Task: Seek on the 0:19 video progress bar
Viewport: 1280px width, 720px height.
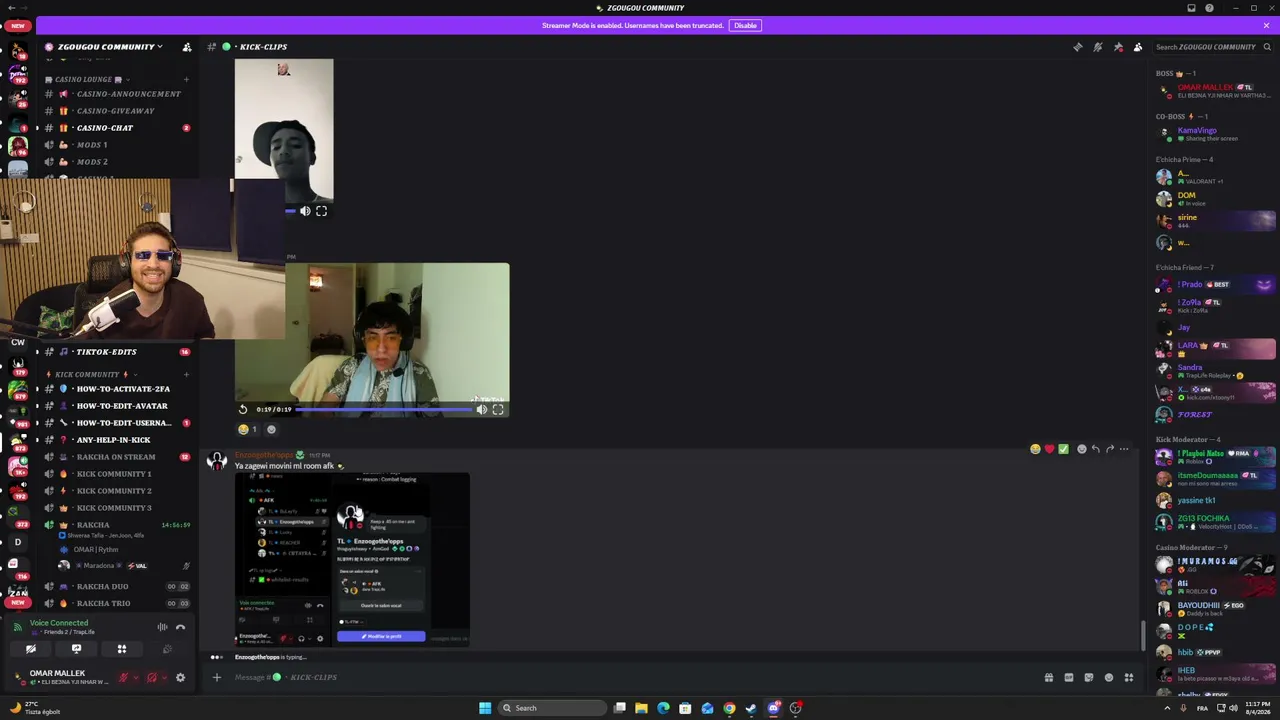Action: click(x=383, y=409)
